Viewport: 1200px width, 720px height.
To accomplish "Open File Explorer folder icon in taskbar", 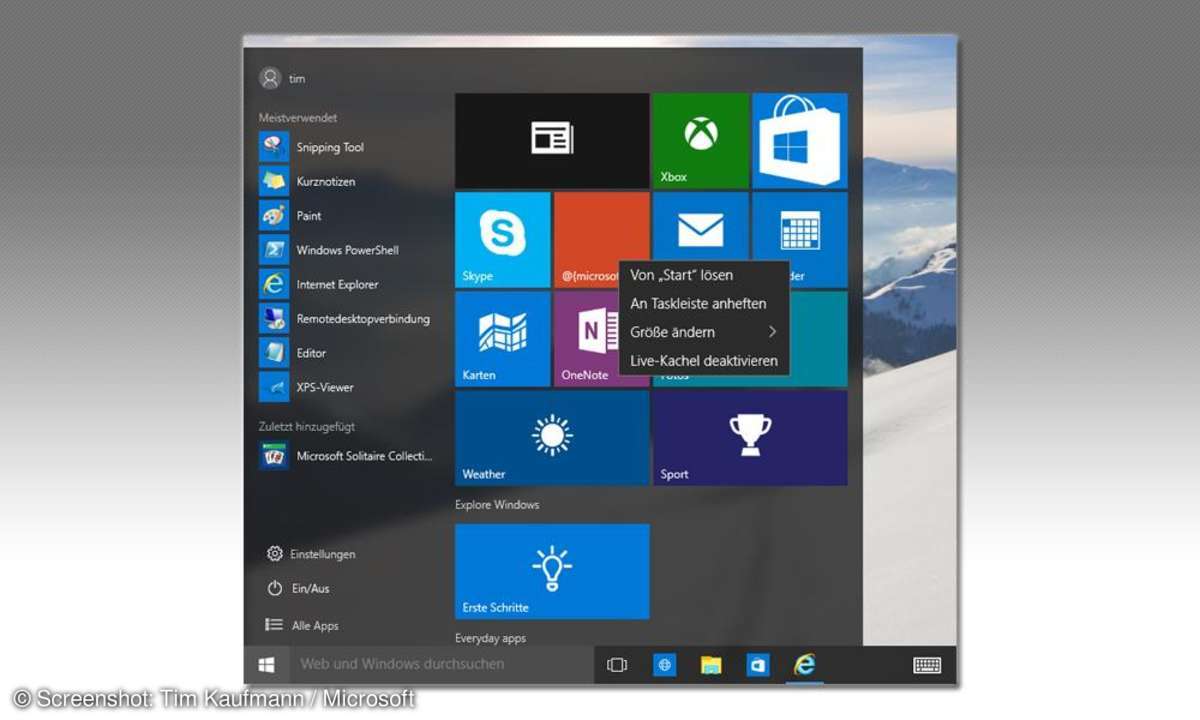I will coord(711,664).
